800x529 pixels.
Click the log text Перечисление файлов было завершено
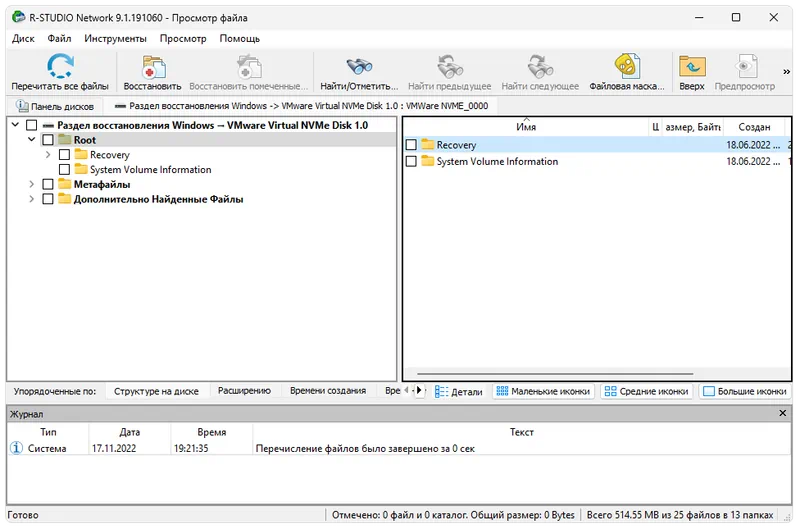[x=365, y=448]
